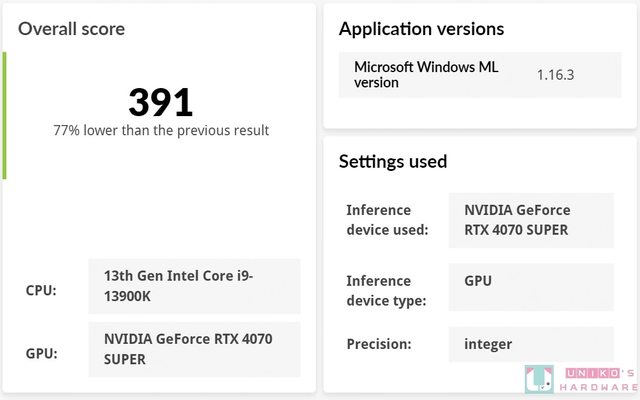Select the GPU inference device type value

[478, 281]
